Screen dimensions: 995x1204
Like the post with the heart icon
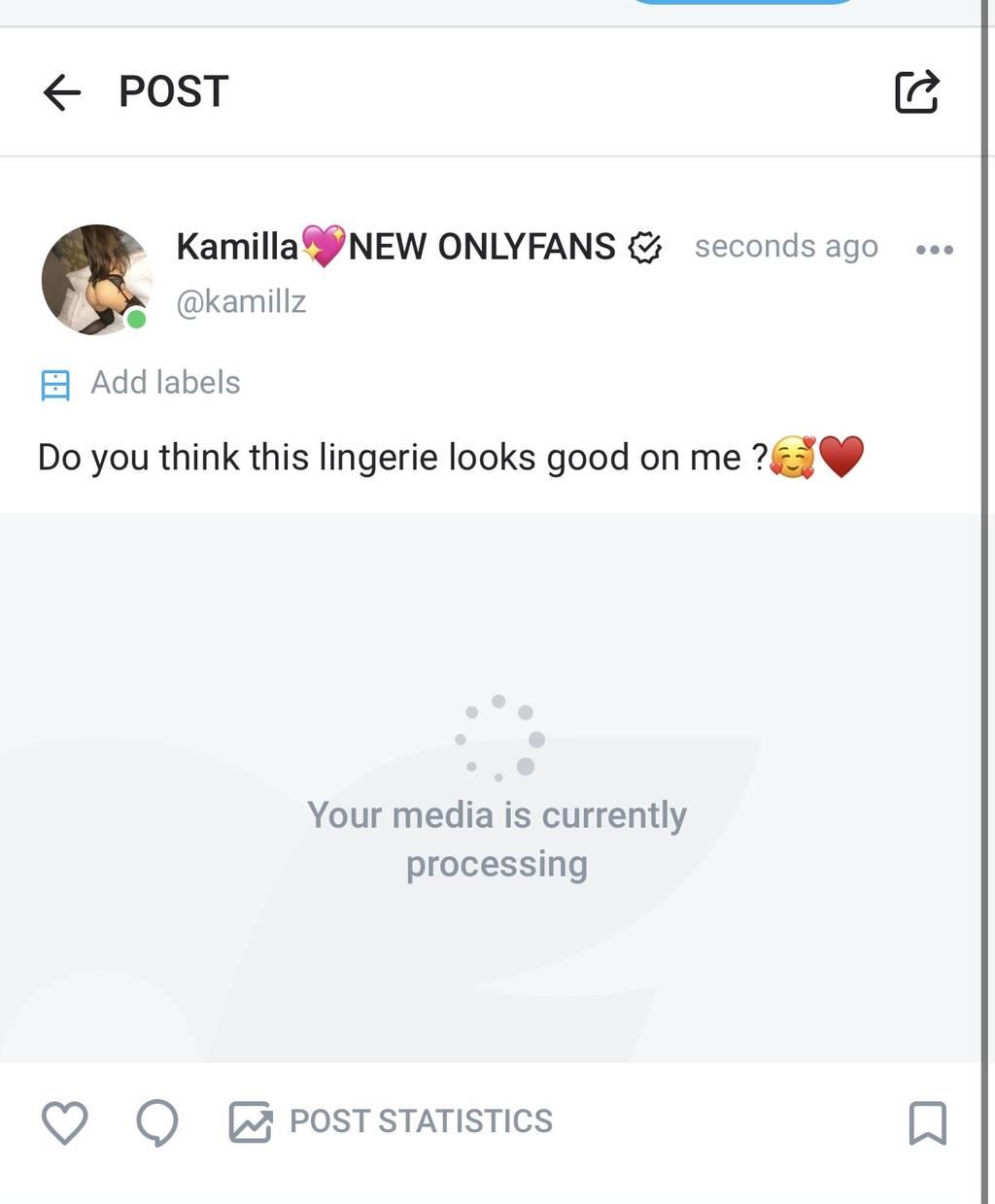(x=65, y=1122)
